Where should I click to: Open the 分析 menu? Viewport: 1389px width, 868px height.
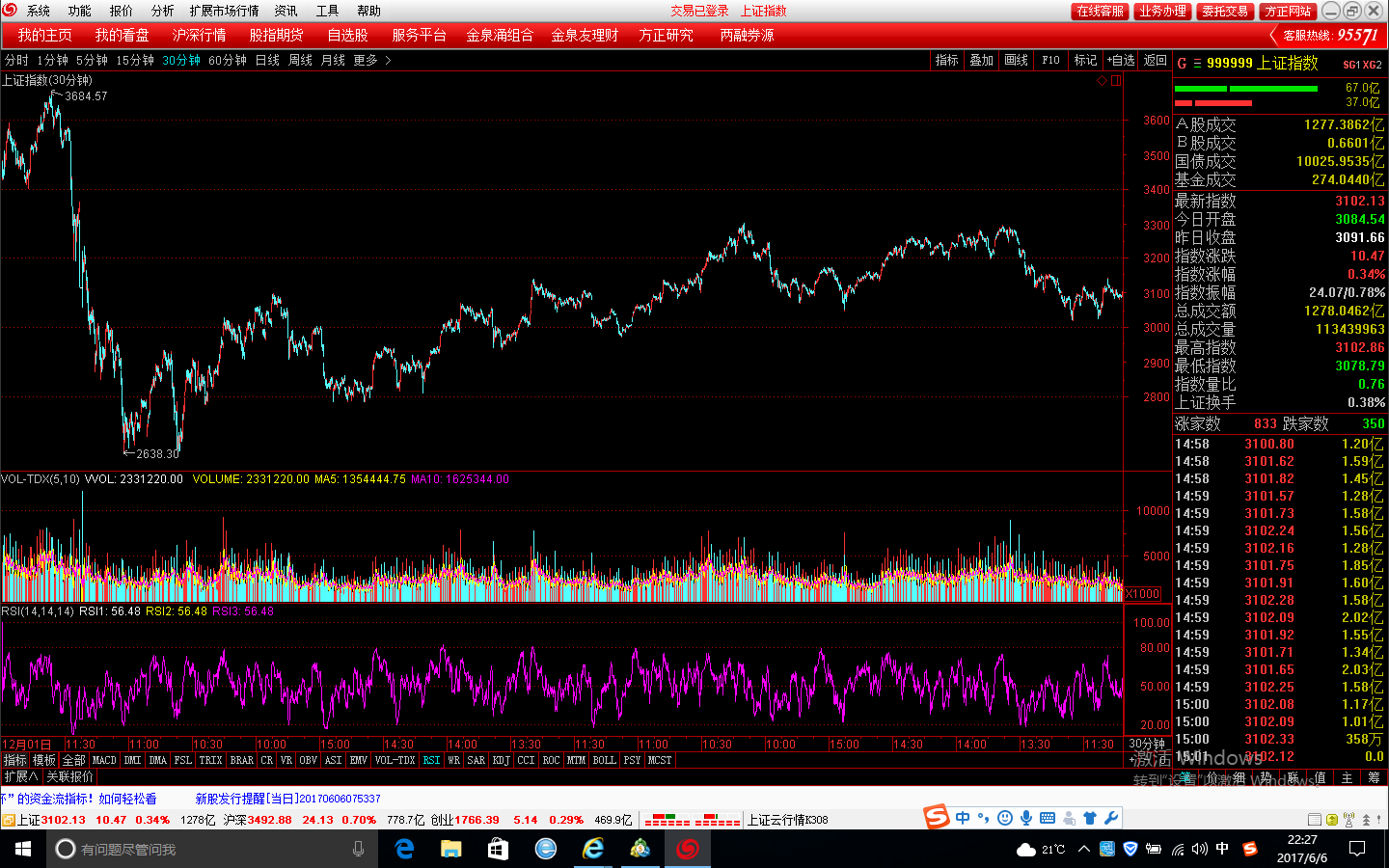[163, 11]
